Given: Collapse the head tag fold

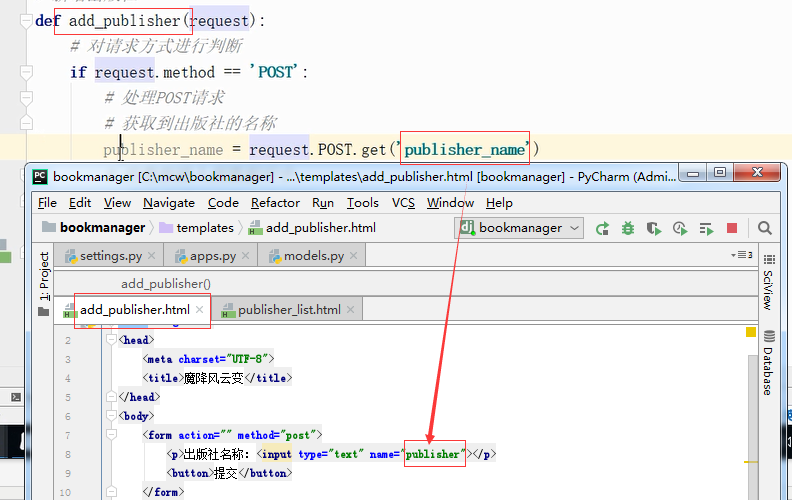Looking at the screenshot, I should coord(112,340).
